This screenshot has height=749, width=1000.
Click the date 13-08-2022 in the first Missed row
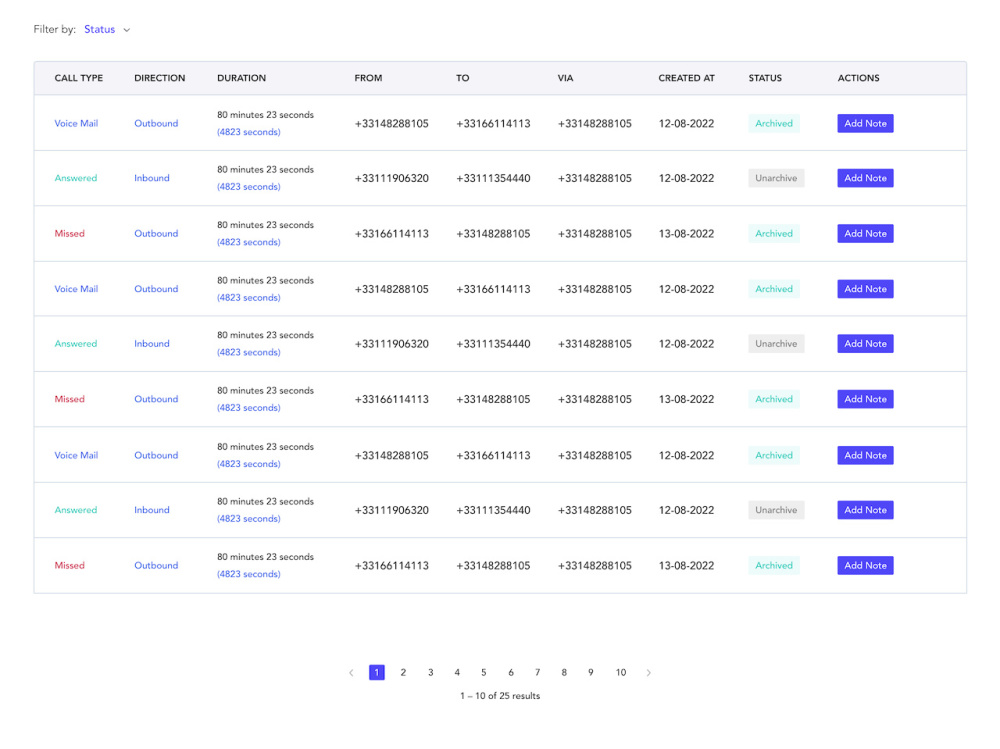tap(686, 234)
